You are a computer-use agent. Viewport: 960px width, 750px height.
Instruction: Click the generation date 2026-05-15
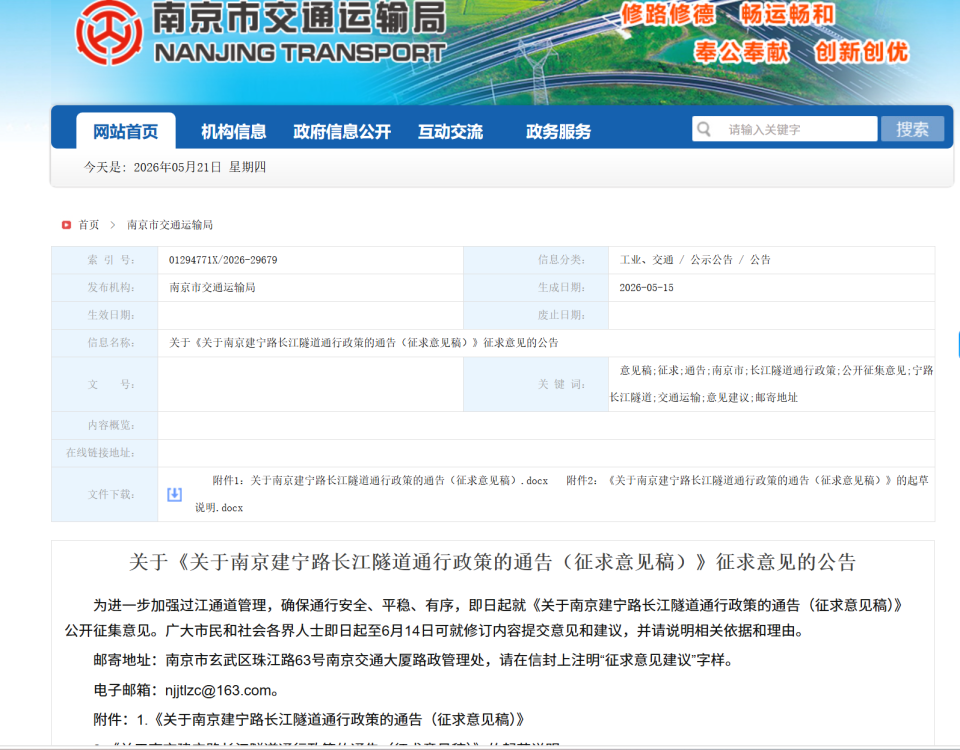(x=646, y=287)
